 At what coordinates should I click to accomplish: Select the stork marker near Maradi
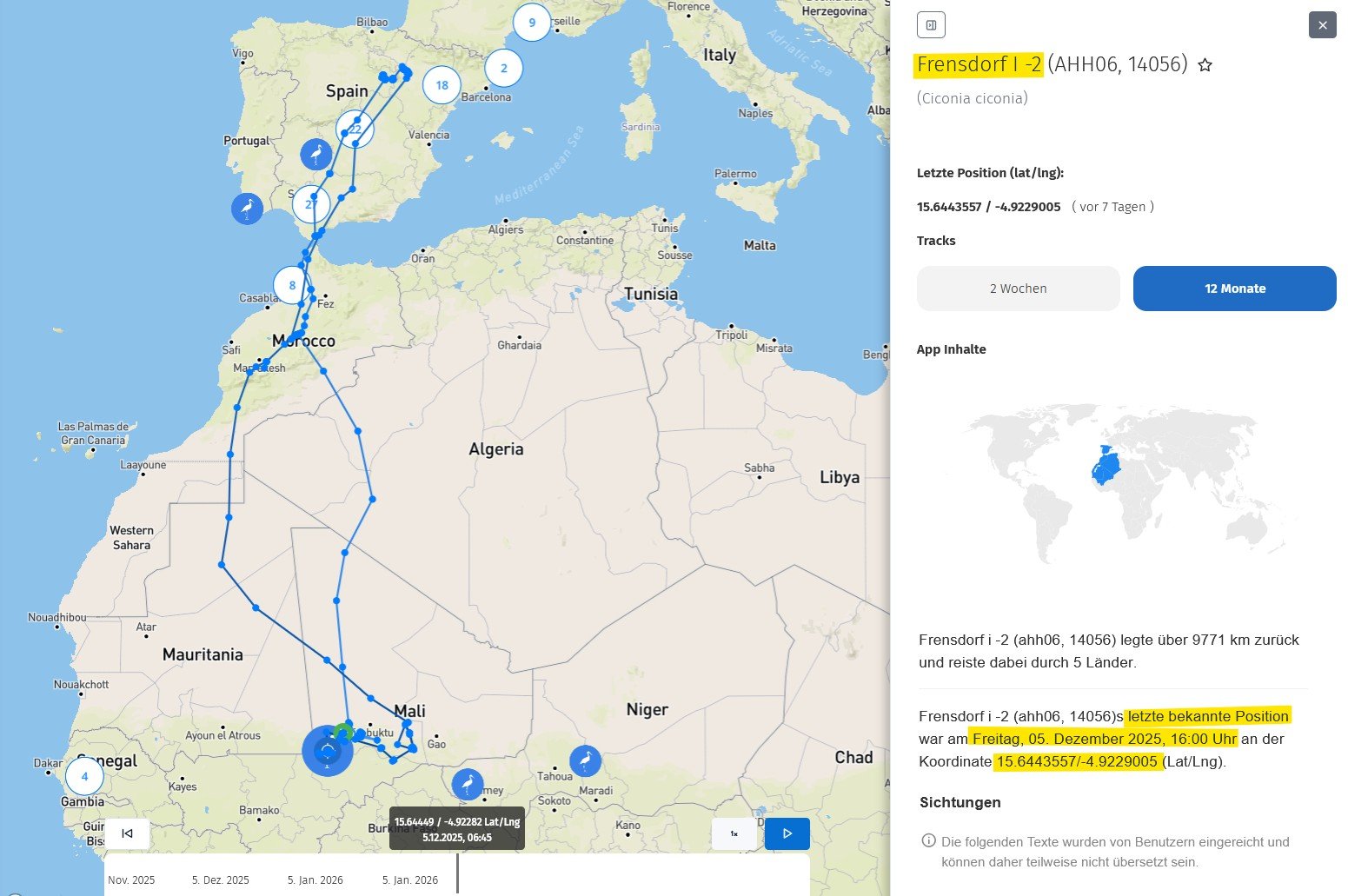(x=585, y=761)
